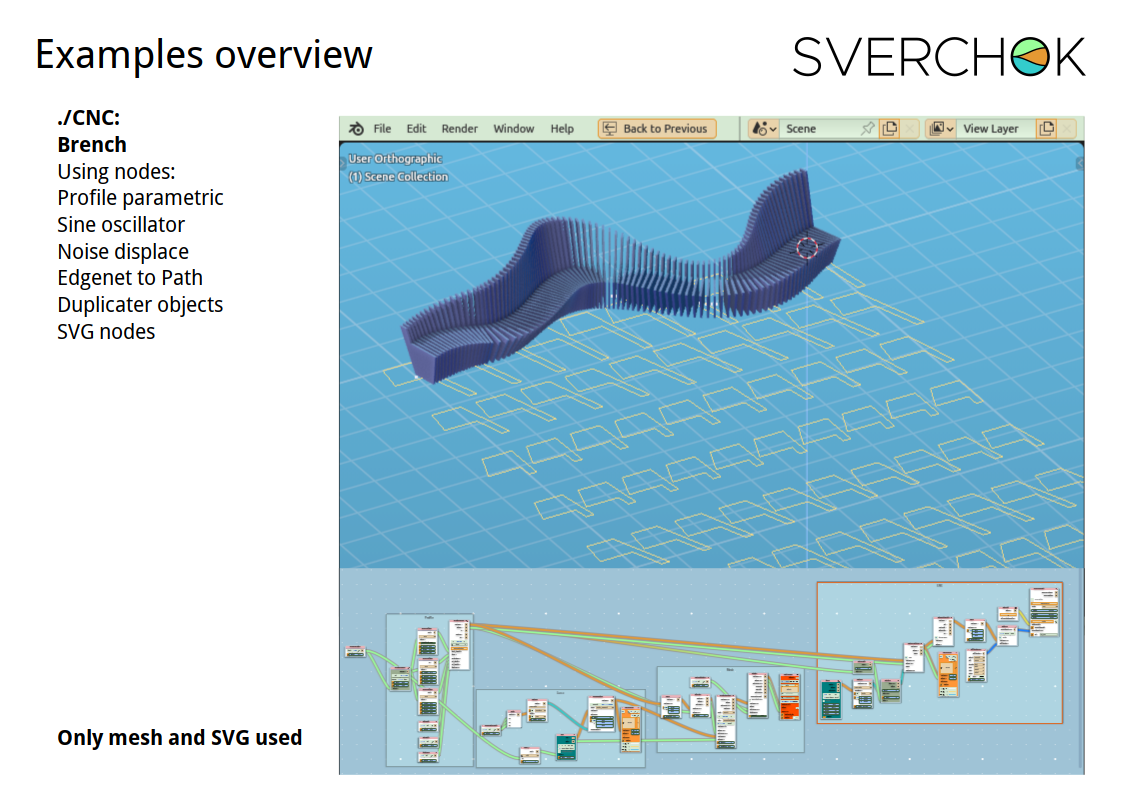Open the Window menu

pyautogui.click(x=514, y=129)
